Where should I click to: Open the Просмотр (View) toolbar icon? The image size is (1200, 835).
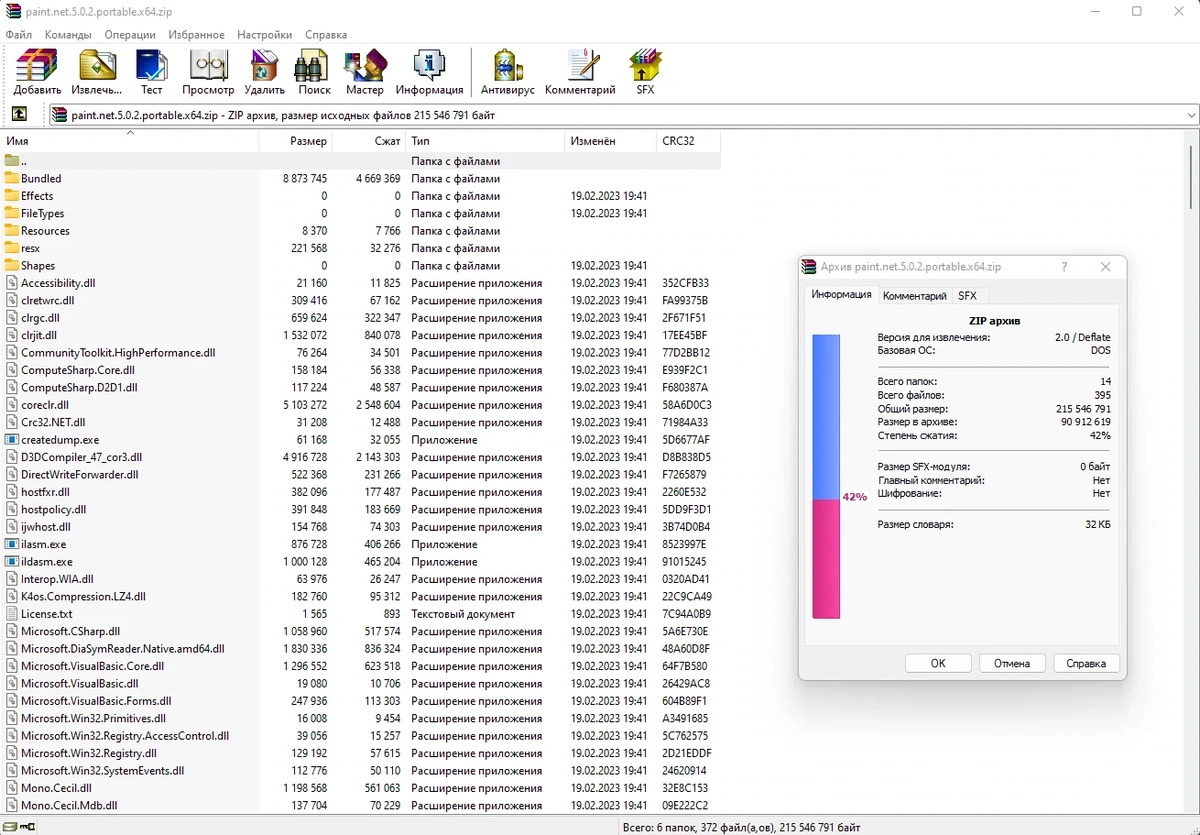[208, 65]
